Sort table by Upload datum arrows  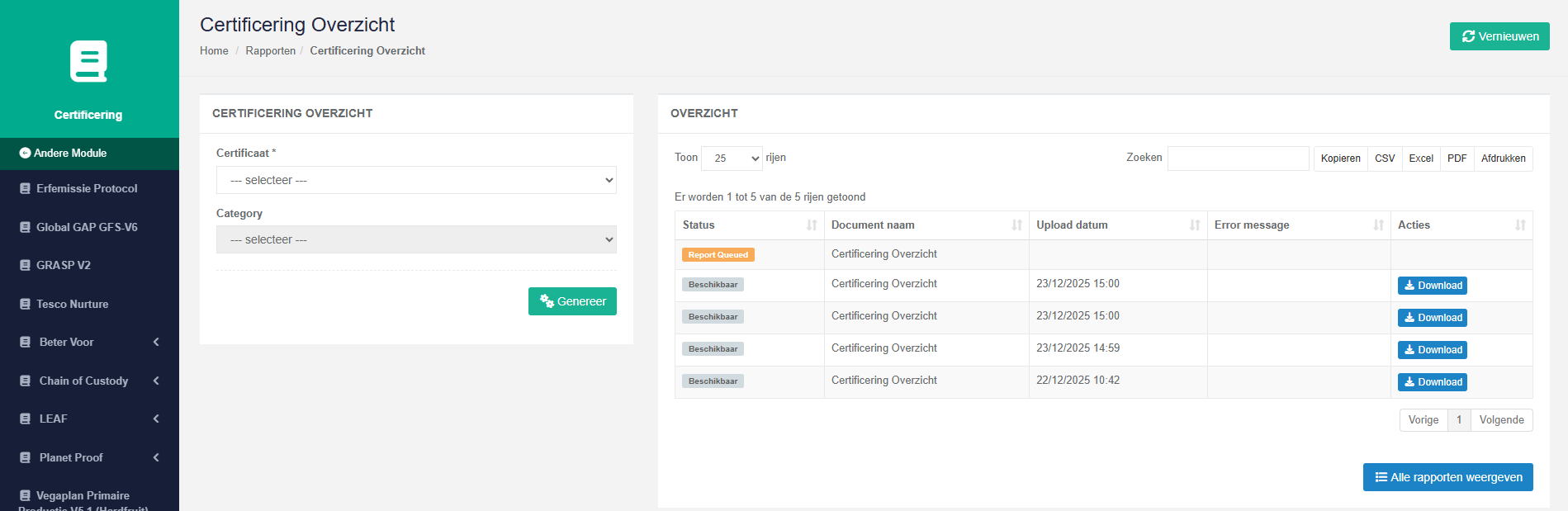click(x=1195, y=225)
